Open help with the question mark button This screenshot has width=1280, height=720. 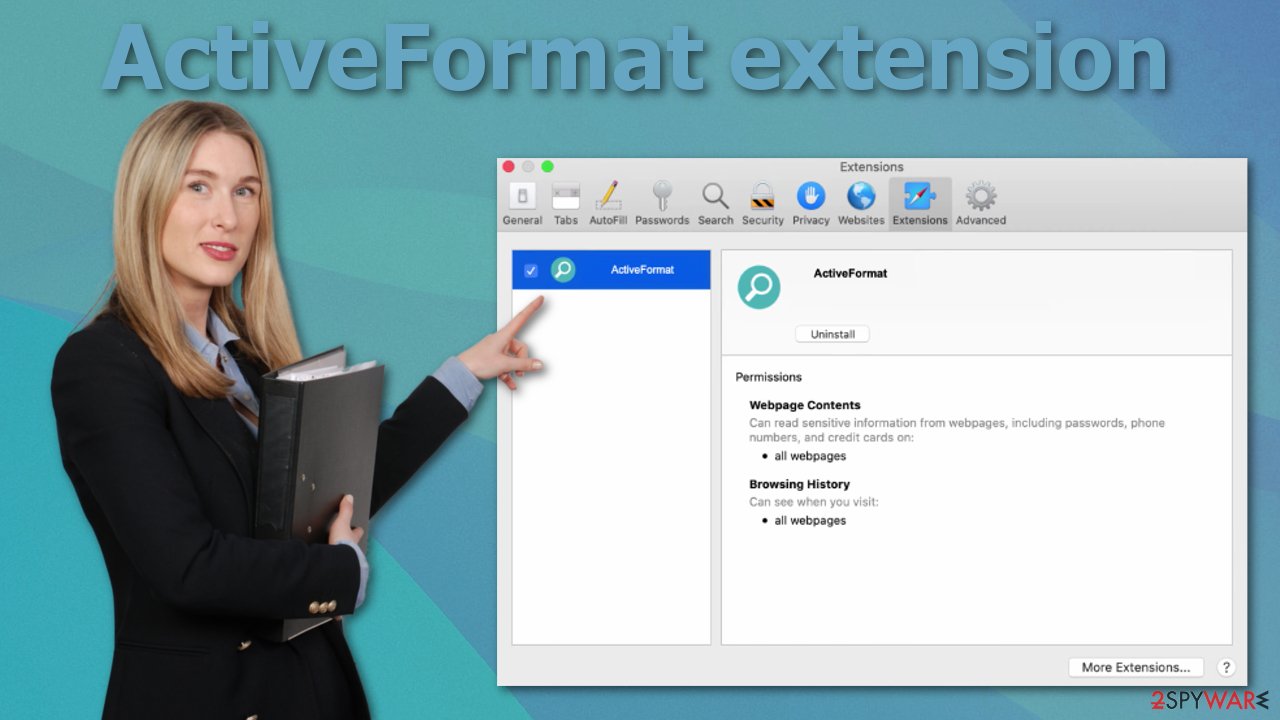(1226, 667)
